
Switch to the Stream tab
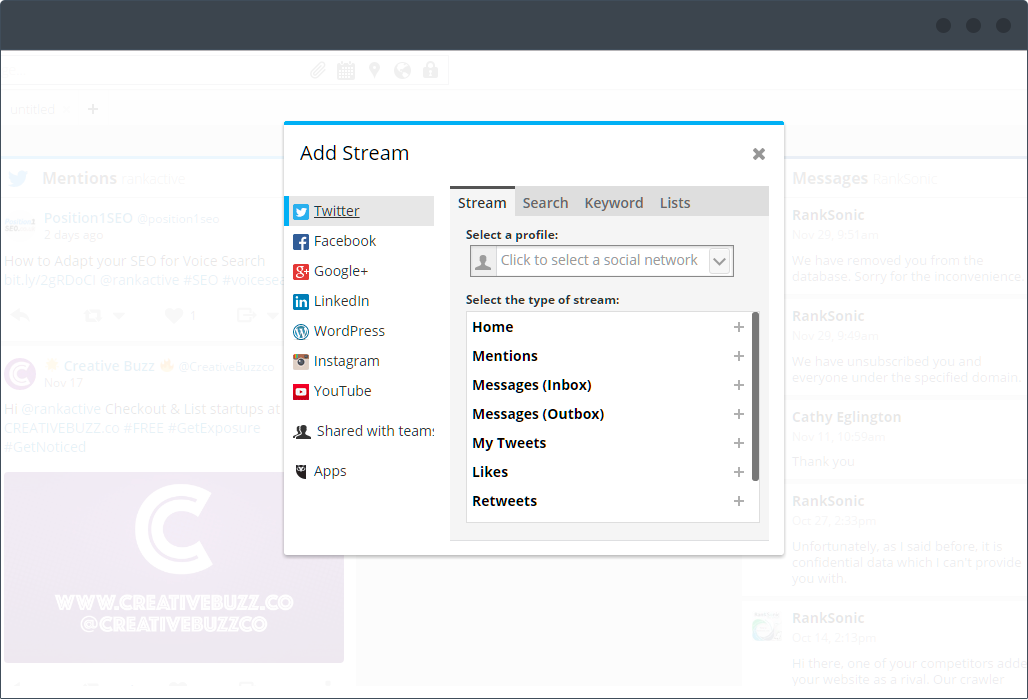482,203
